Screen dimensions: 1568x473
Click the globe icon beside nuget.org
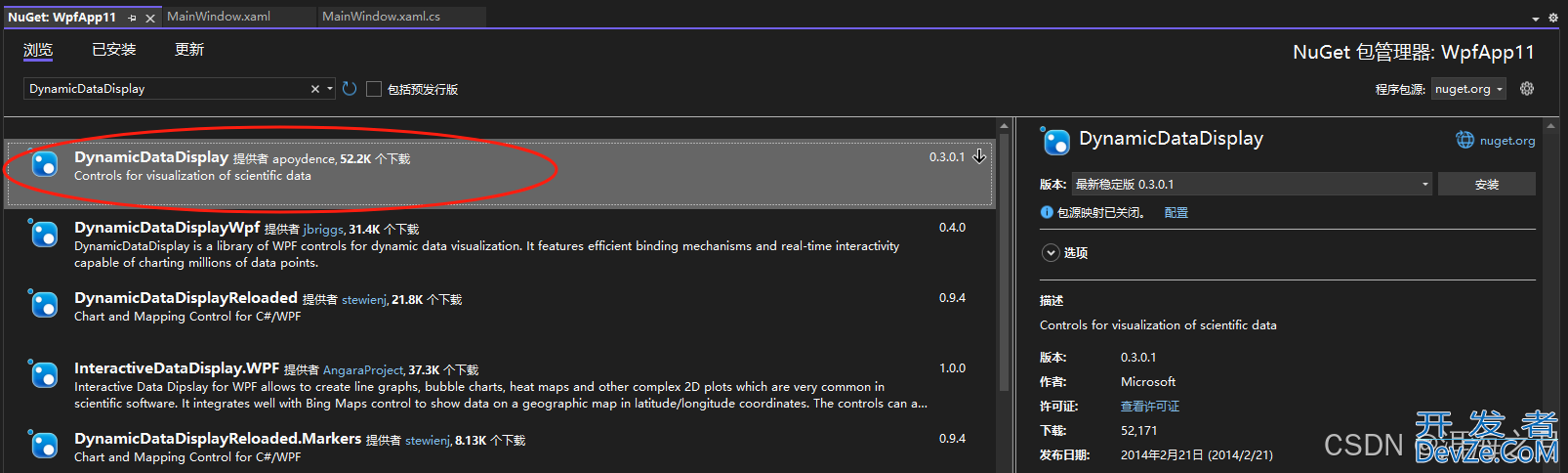click(1465, 140)
